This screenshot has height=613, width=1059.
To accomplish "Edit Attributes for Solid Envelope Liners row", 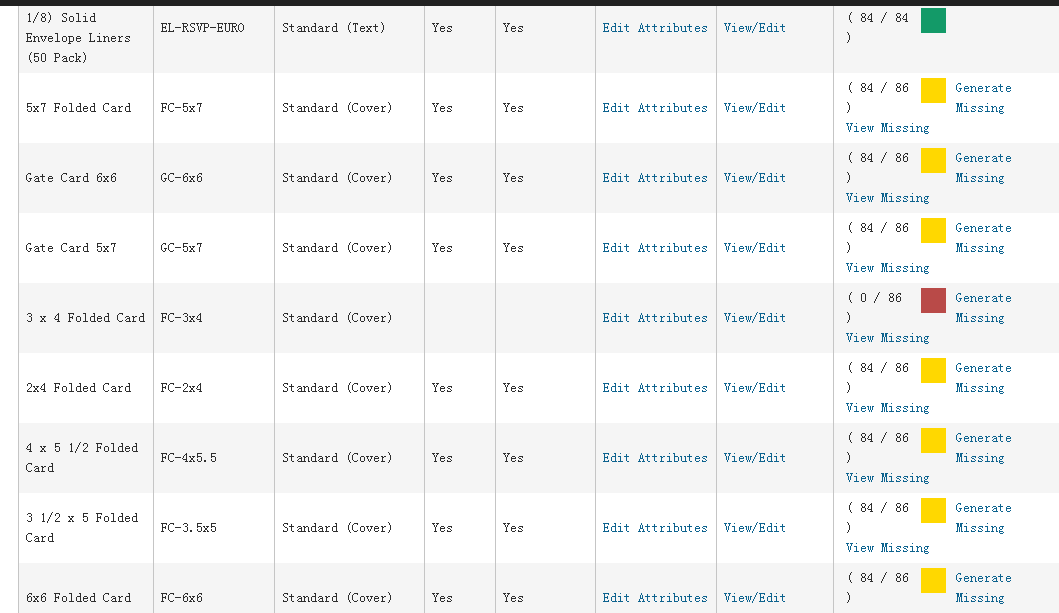I will coord(654,28).
